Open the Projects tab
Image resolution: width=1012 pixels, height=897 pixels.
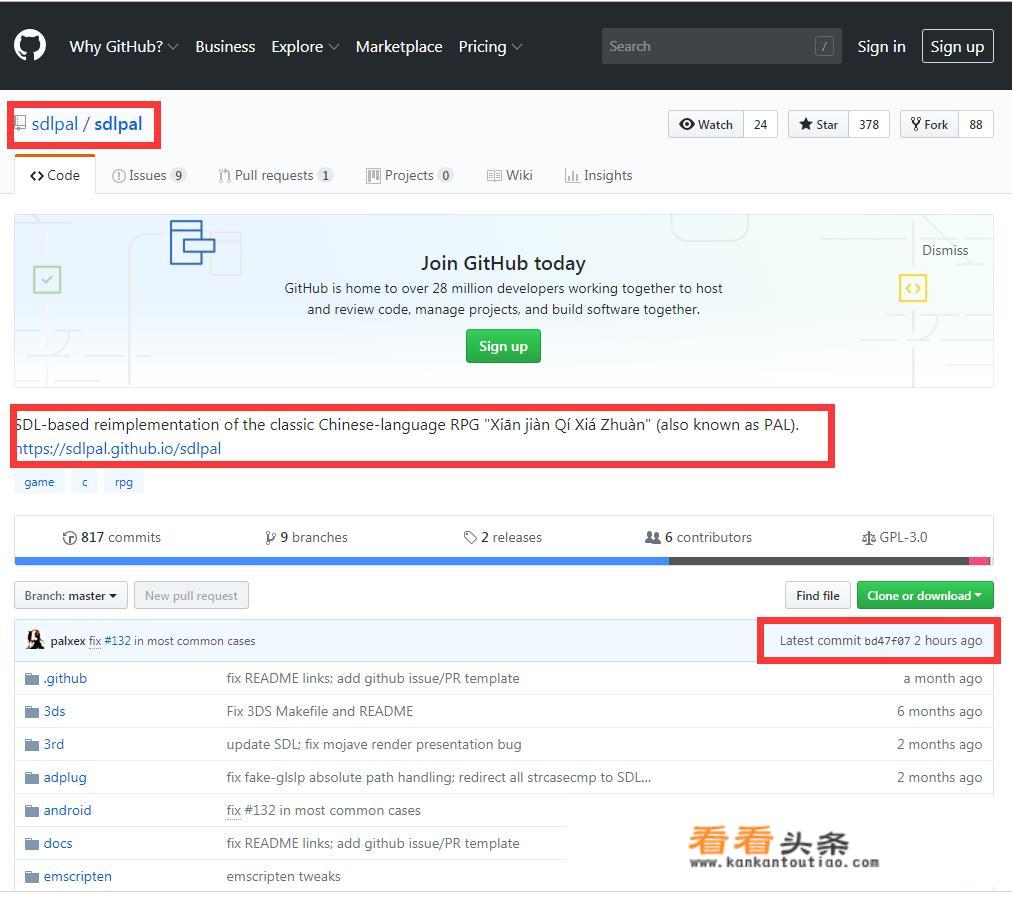pyautogui.click(x=409, y=175)
